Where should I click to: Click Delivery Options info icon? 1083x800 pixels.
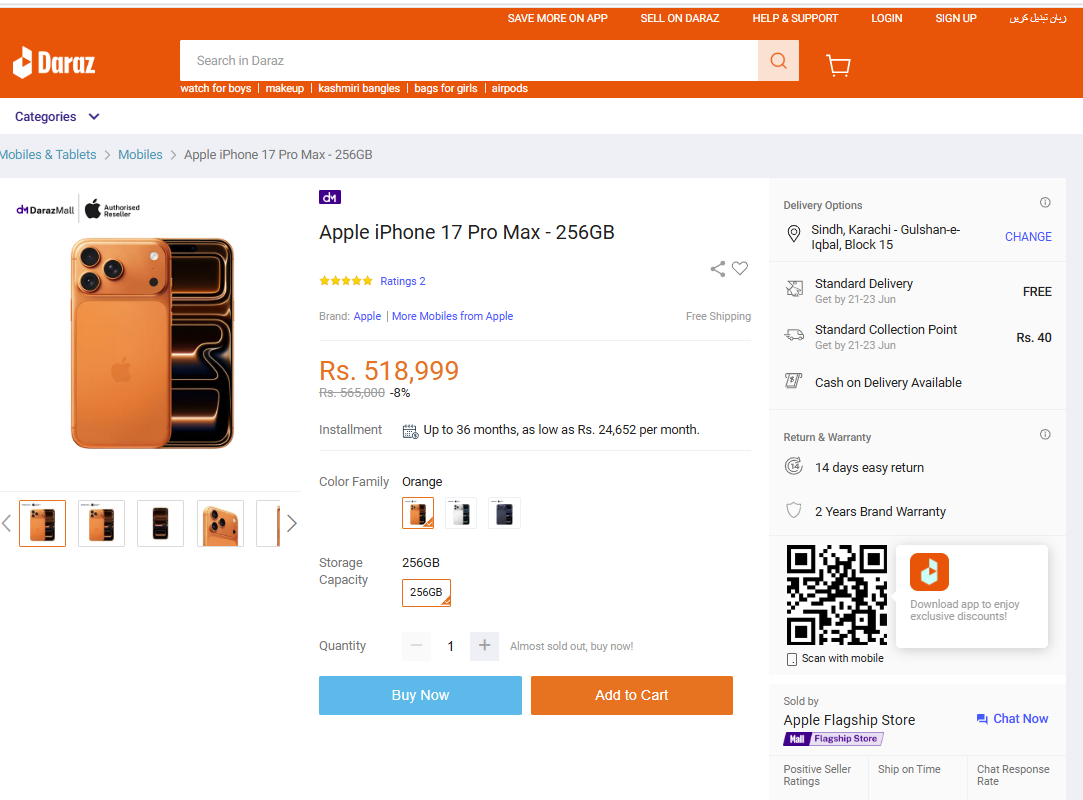click(x=1045, y=202)
